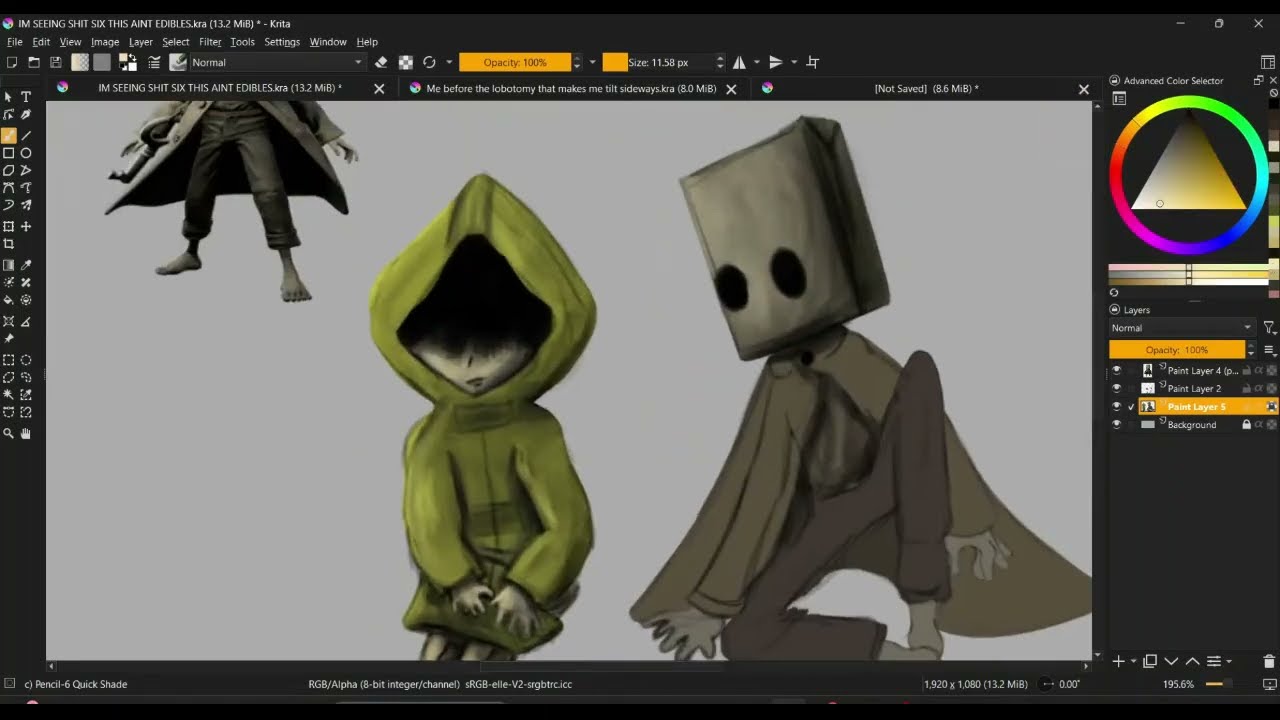This screenshot has width=1280, height=720.
Task: Reload the original brush preset
Action: click(x=430, y=62)
